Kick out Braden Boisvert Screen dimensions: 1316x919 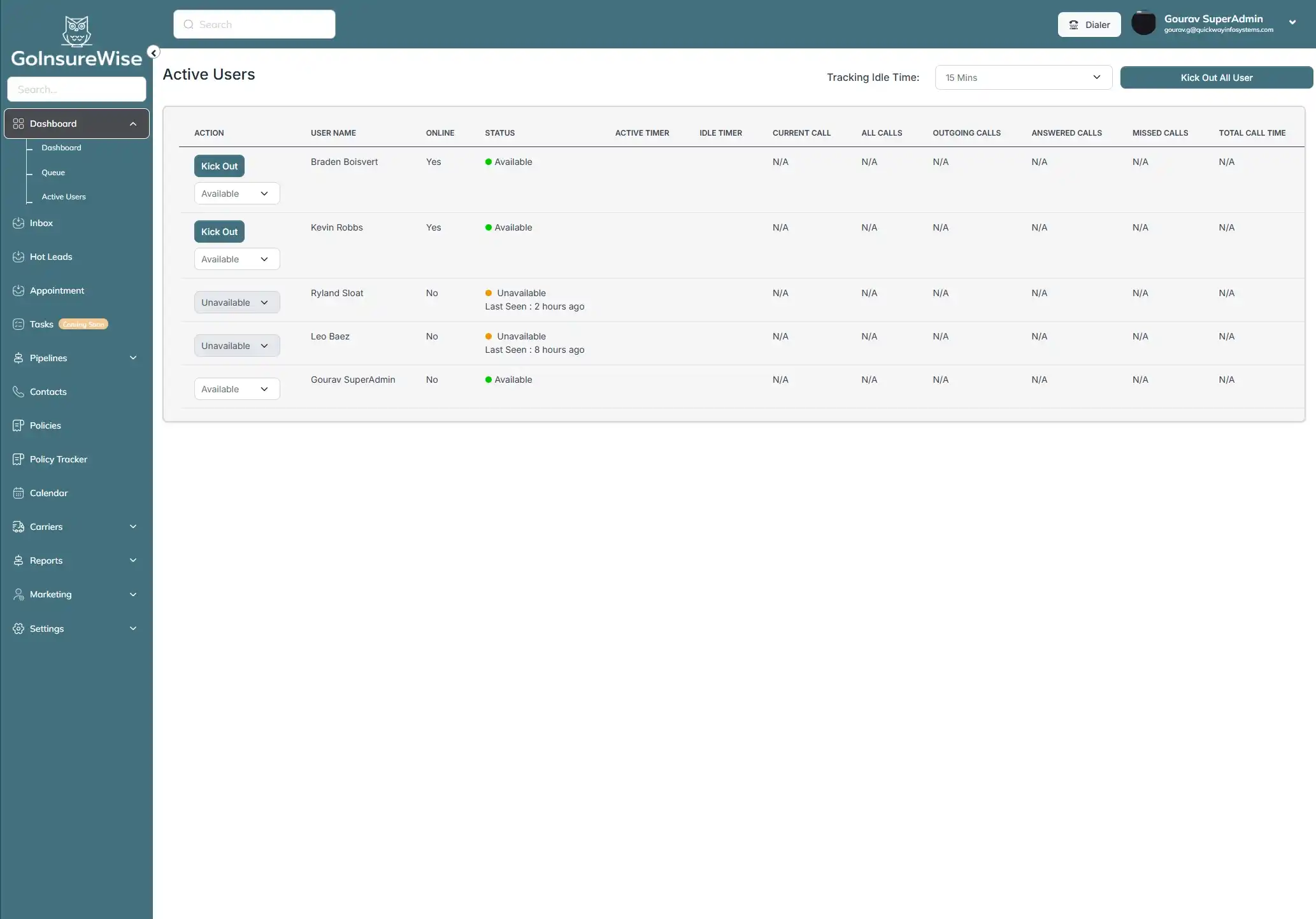click(x=219, y=166)
